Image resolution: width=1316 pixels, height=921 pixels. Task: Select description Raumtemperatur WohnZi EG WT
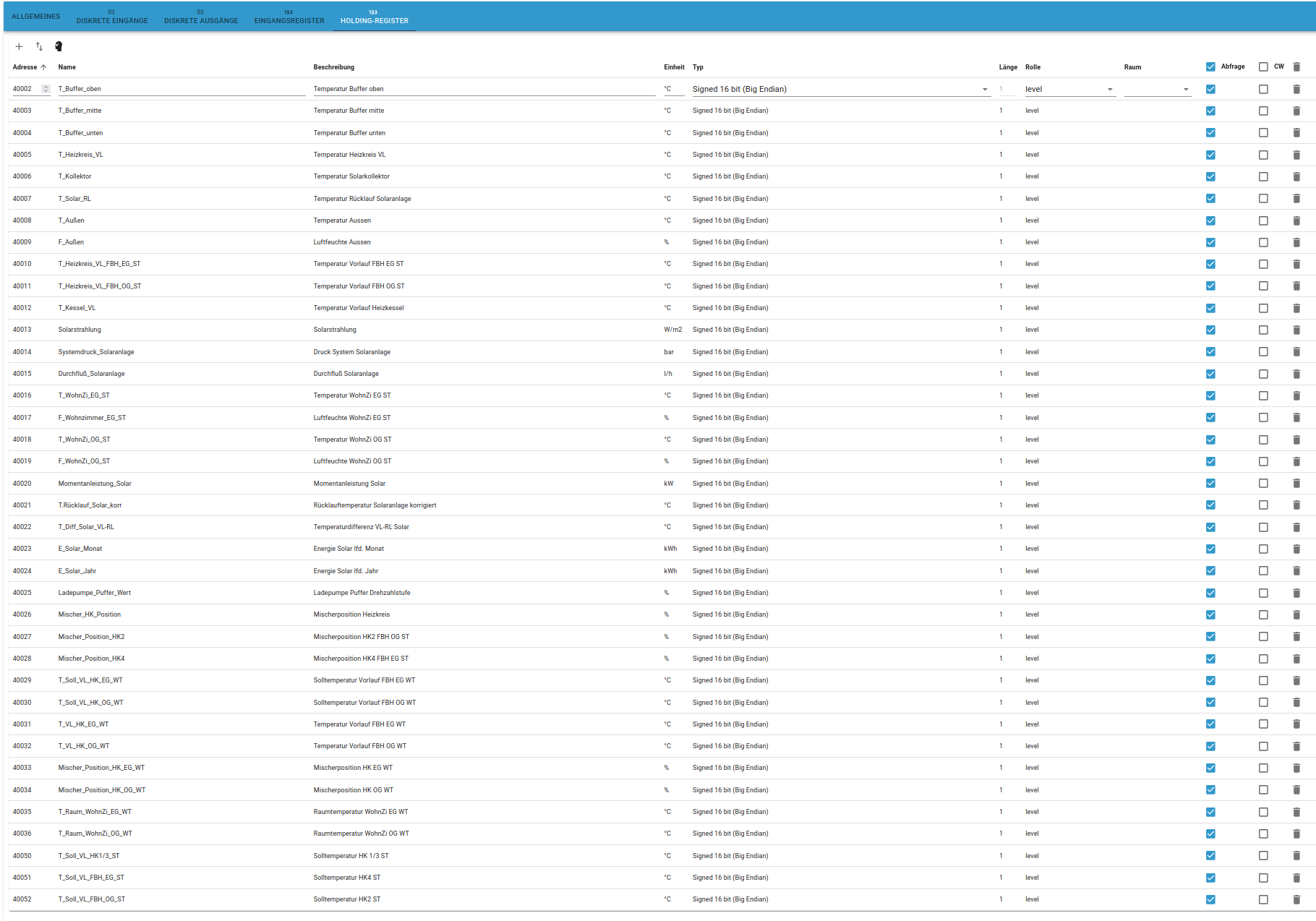[361, 812]
